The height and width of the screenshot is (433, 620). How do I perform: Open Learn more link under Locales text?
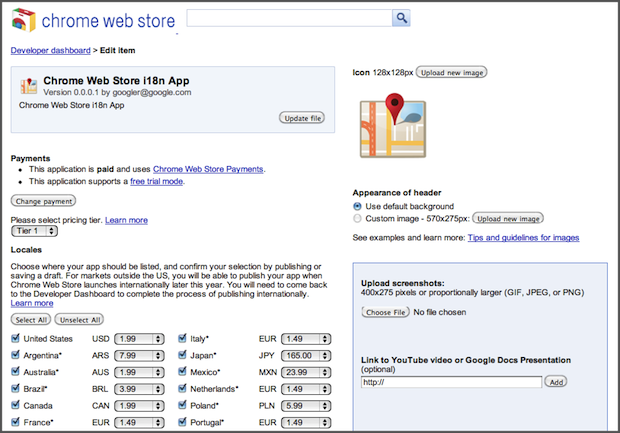(32, 303)
